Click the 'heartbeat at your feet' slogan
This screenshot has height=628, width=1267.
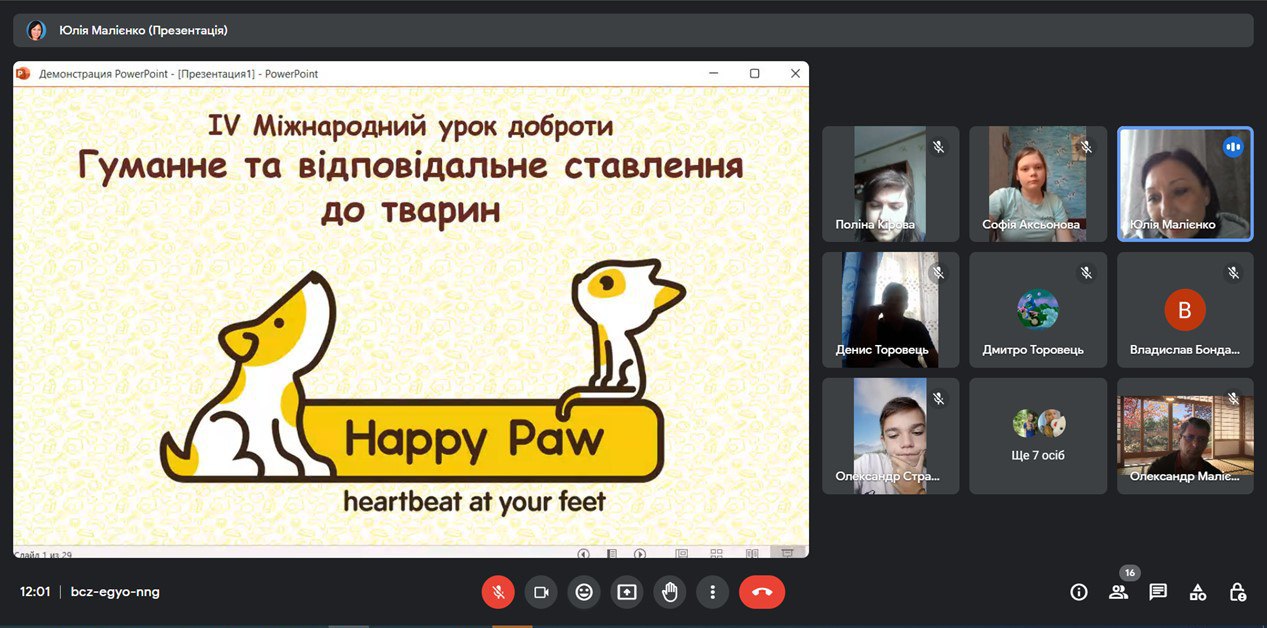(475, 500)
